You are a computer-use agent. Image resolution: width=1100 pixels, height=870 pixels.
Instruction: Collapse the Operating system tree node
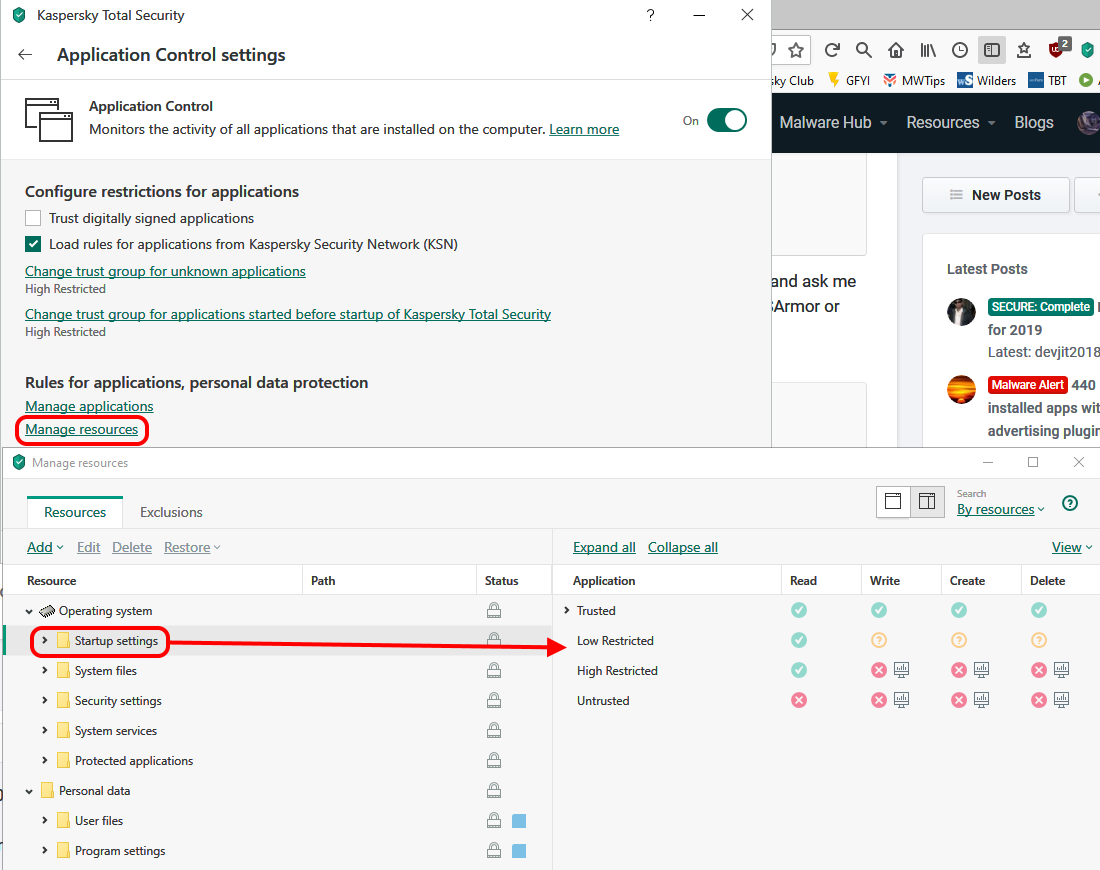(x=29, y=611)
